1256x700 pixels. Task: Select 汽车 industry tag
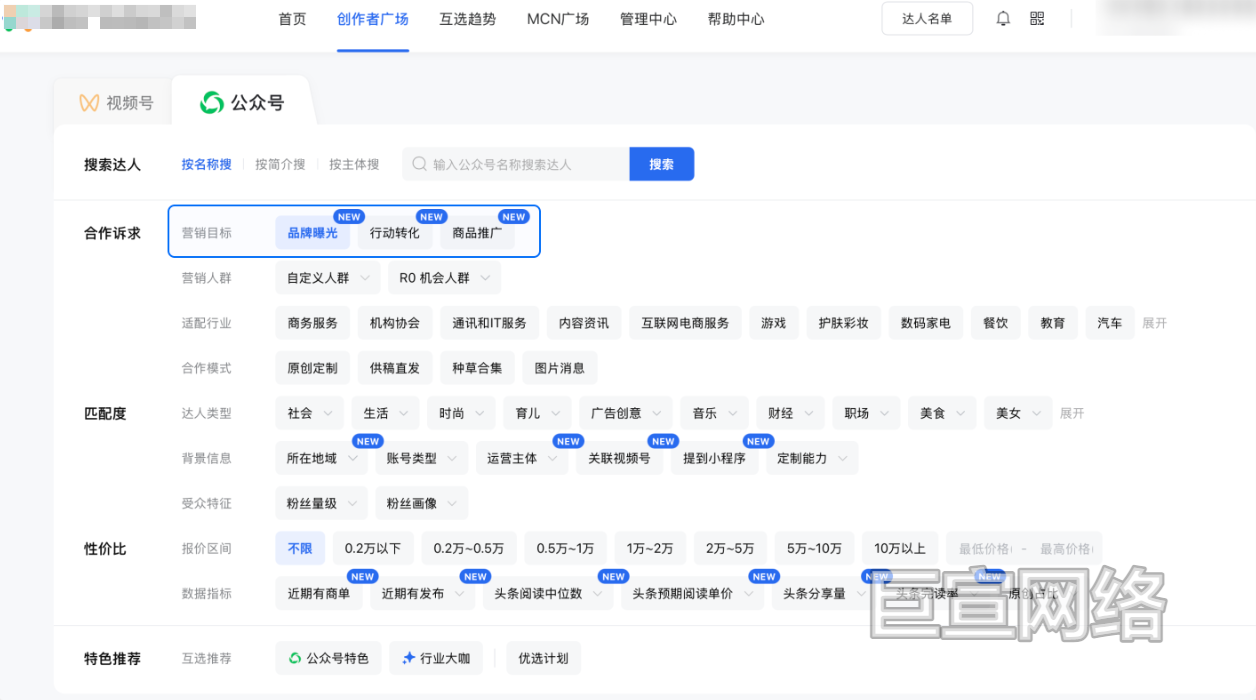point(1109,323)
